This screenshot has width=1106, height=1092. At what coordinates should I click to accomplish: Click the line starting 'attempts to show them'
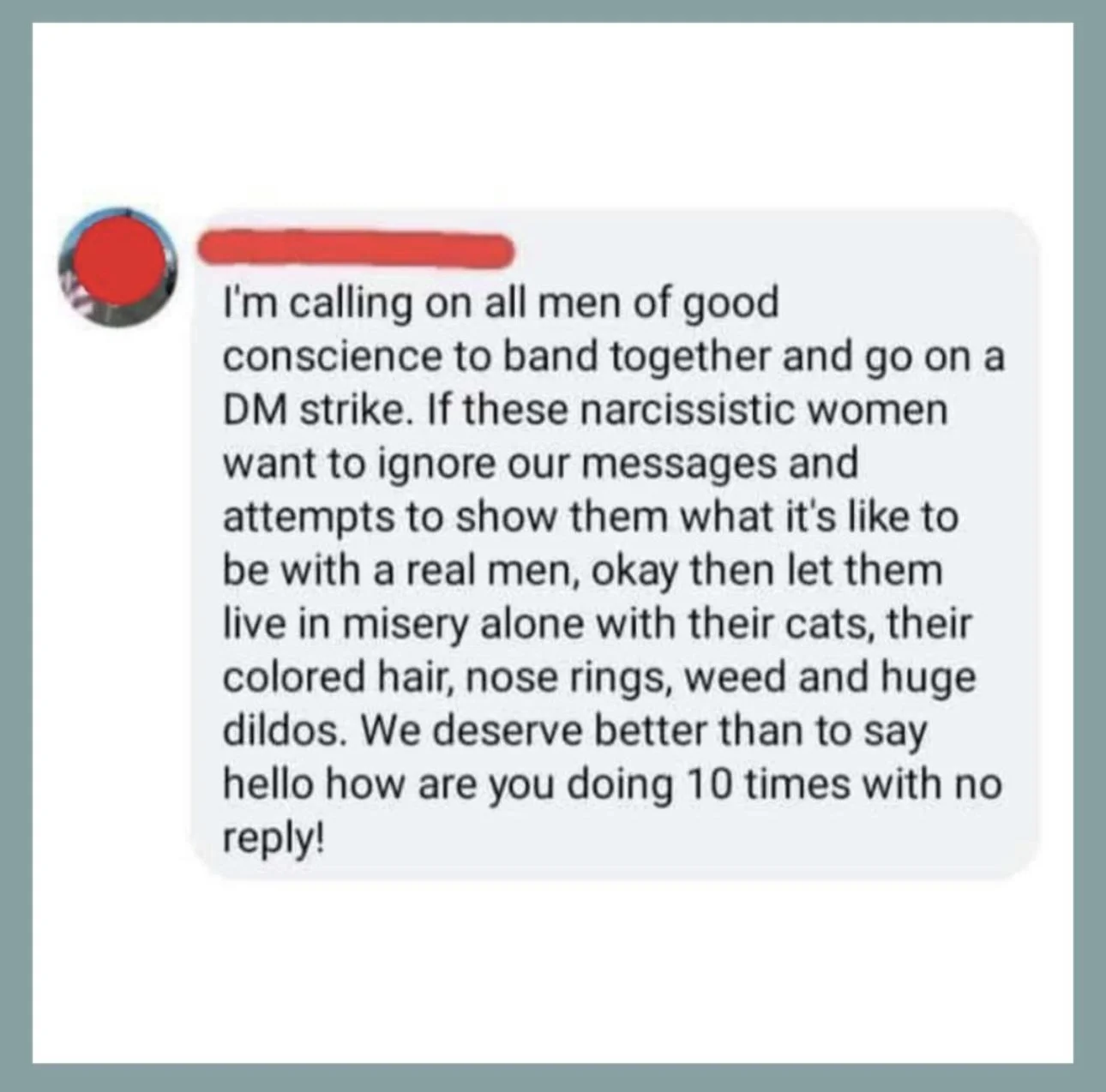click(591, 518)
